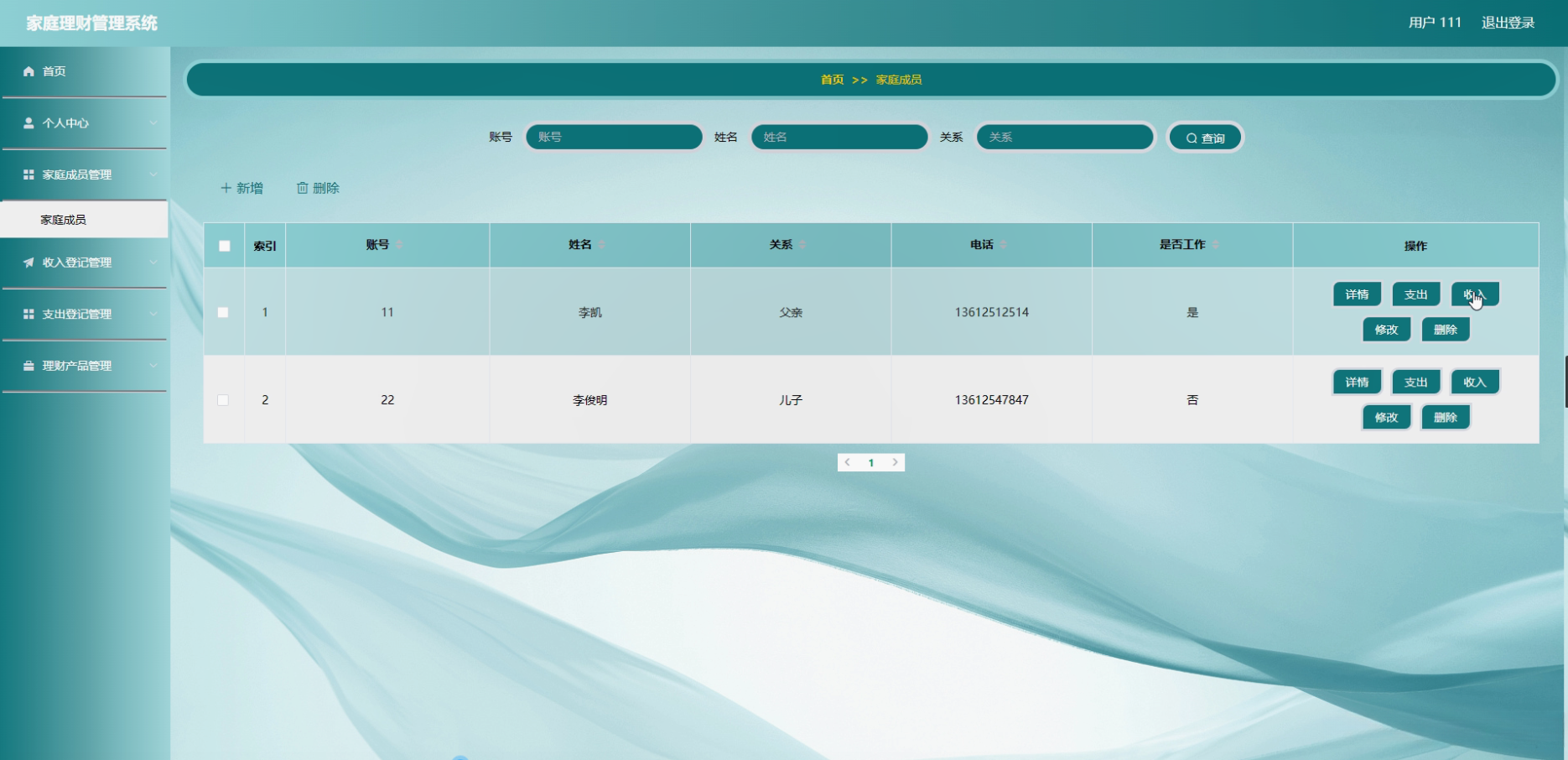Click the phone number 13612512514
This screenshot has height=760, width=1568.
point(992,312)
